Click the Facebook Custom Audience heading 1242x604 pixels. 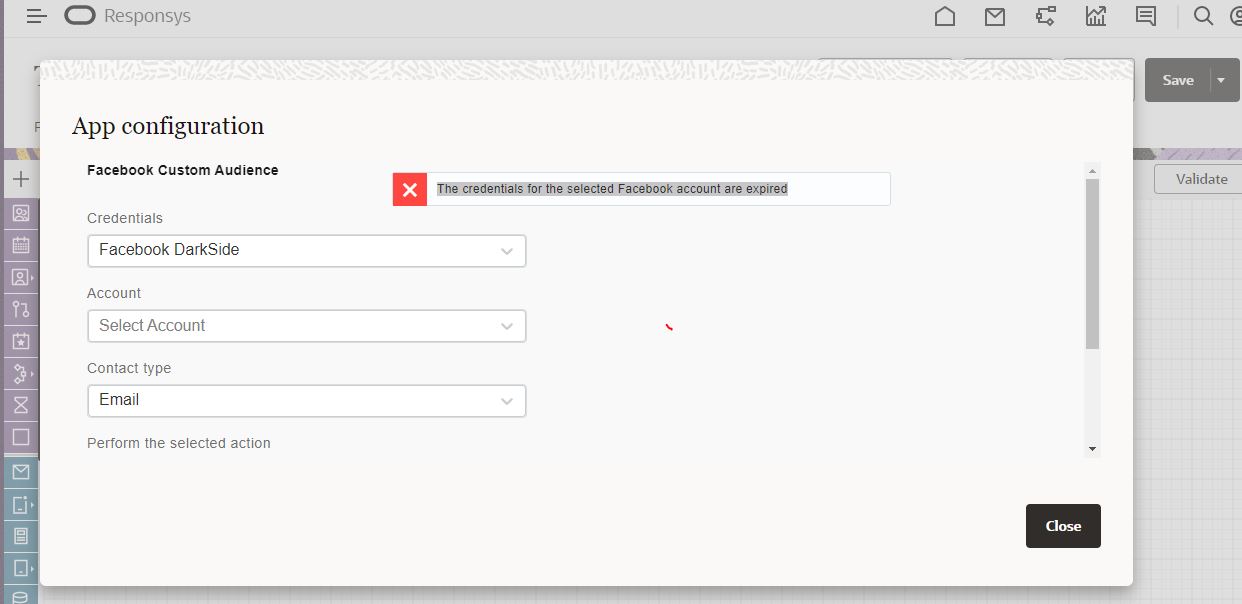[x=183, y=170]
